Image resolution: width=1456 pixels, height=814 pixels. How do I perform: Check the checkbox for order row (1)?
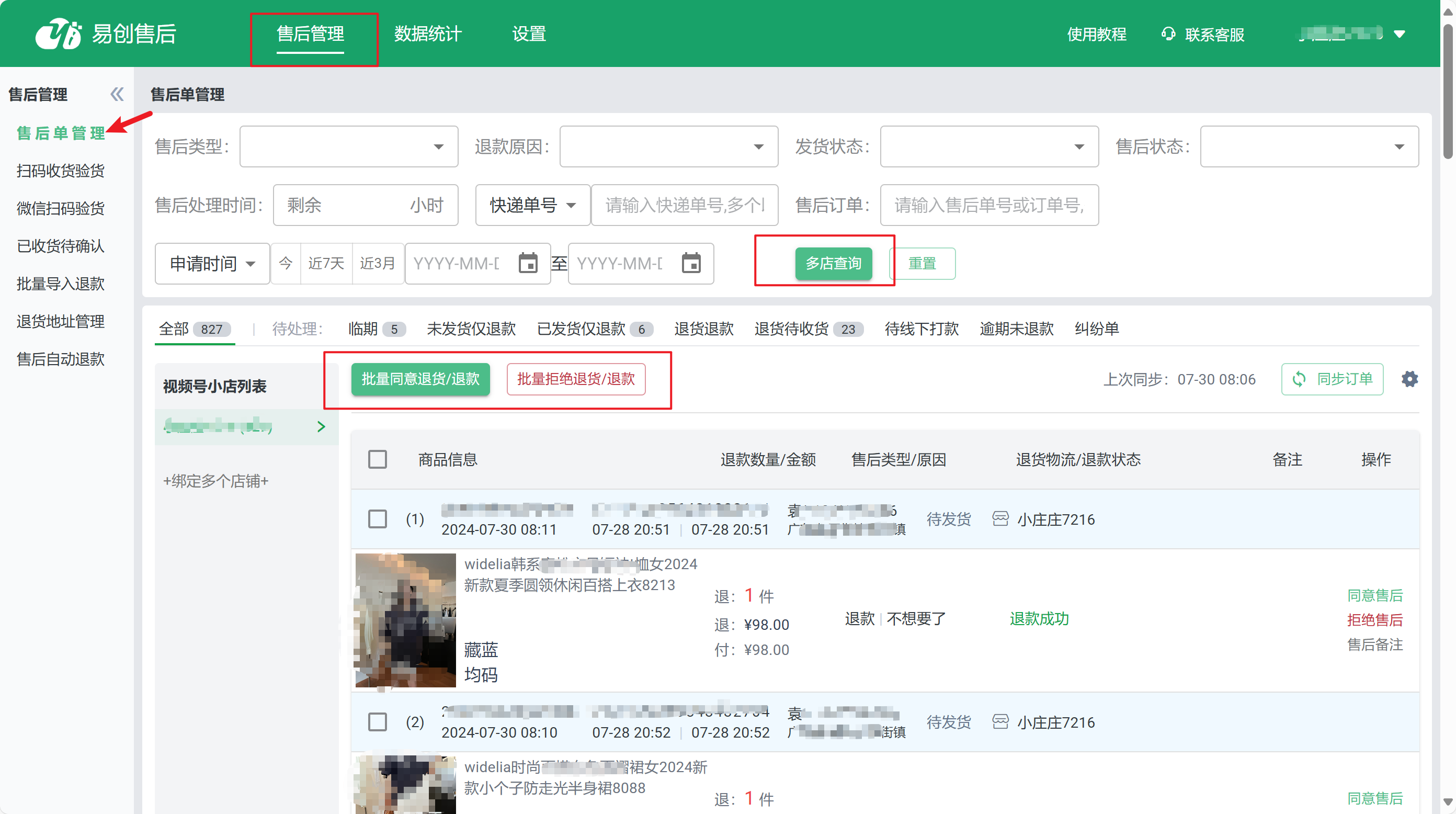tap(377, 519)
